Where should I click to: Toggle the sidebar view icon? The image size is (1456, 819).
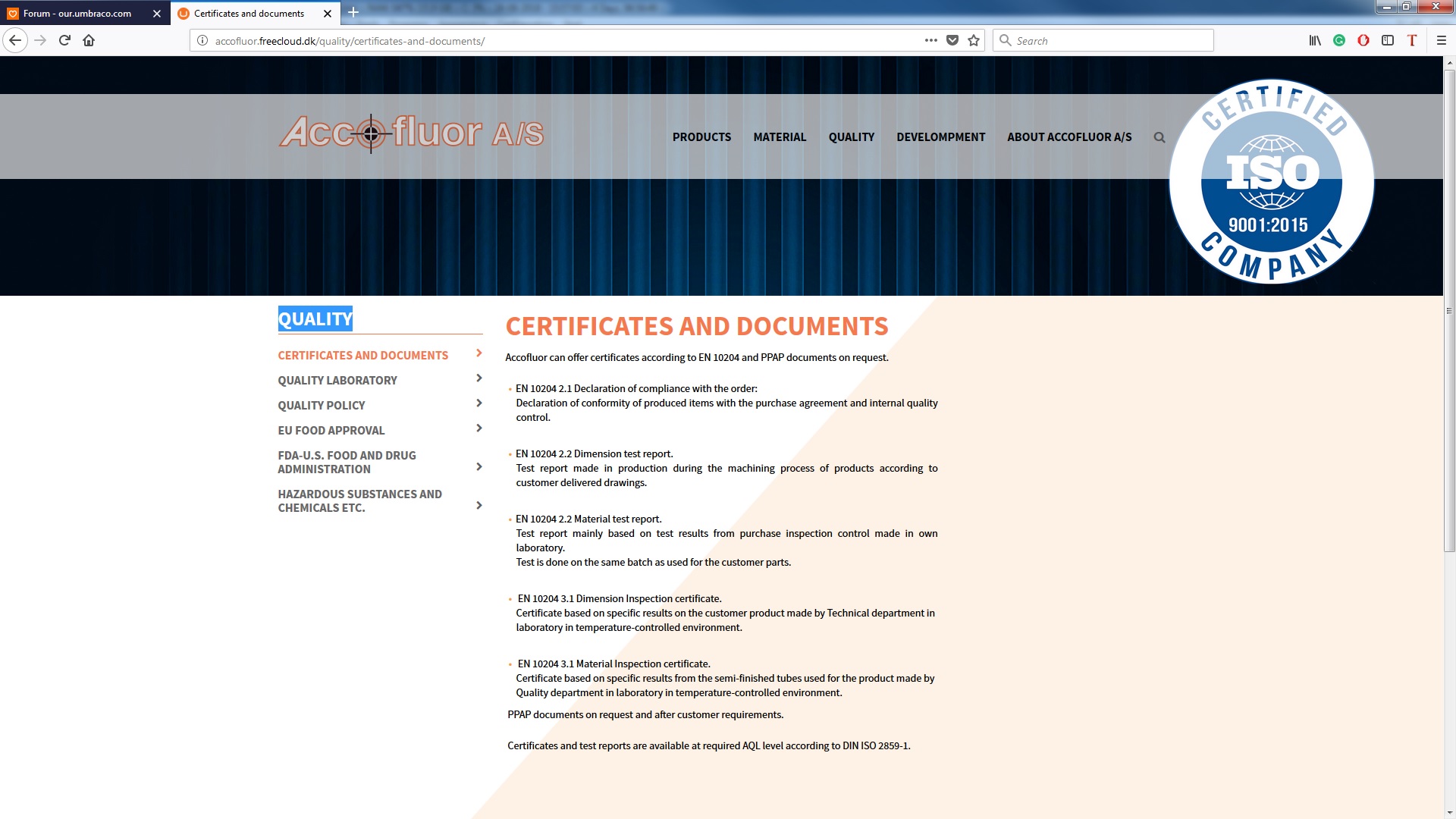coord(1388,40)
